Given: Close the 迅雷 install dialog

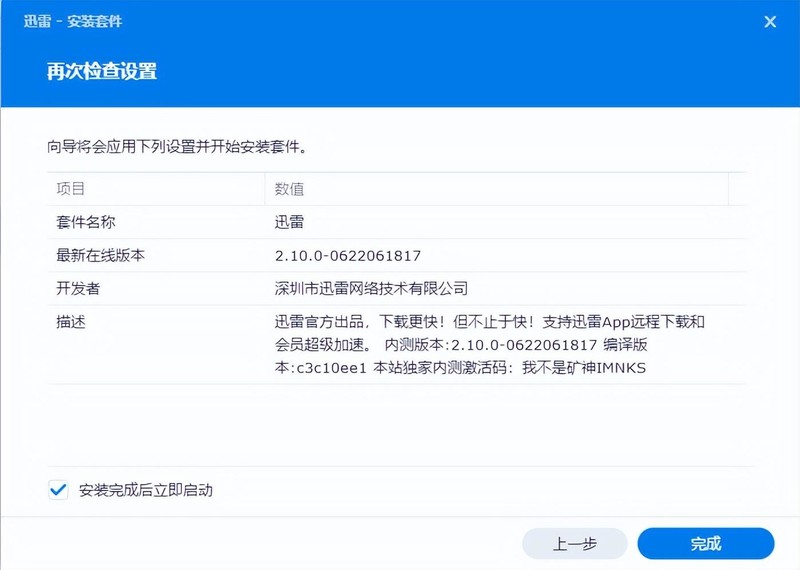Looking at the screenshot, I should click(x=770, y=21).
